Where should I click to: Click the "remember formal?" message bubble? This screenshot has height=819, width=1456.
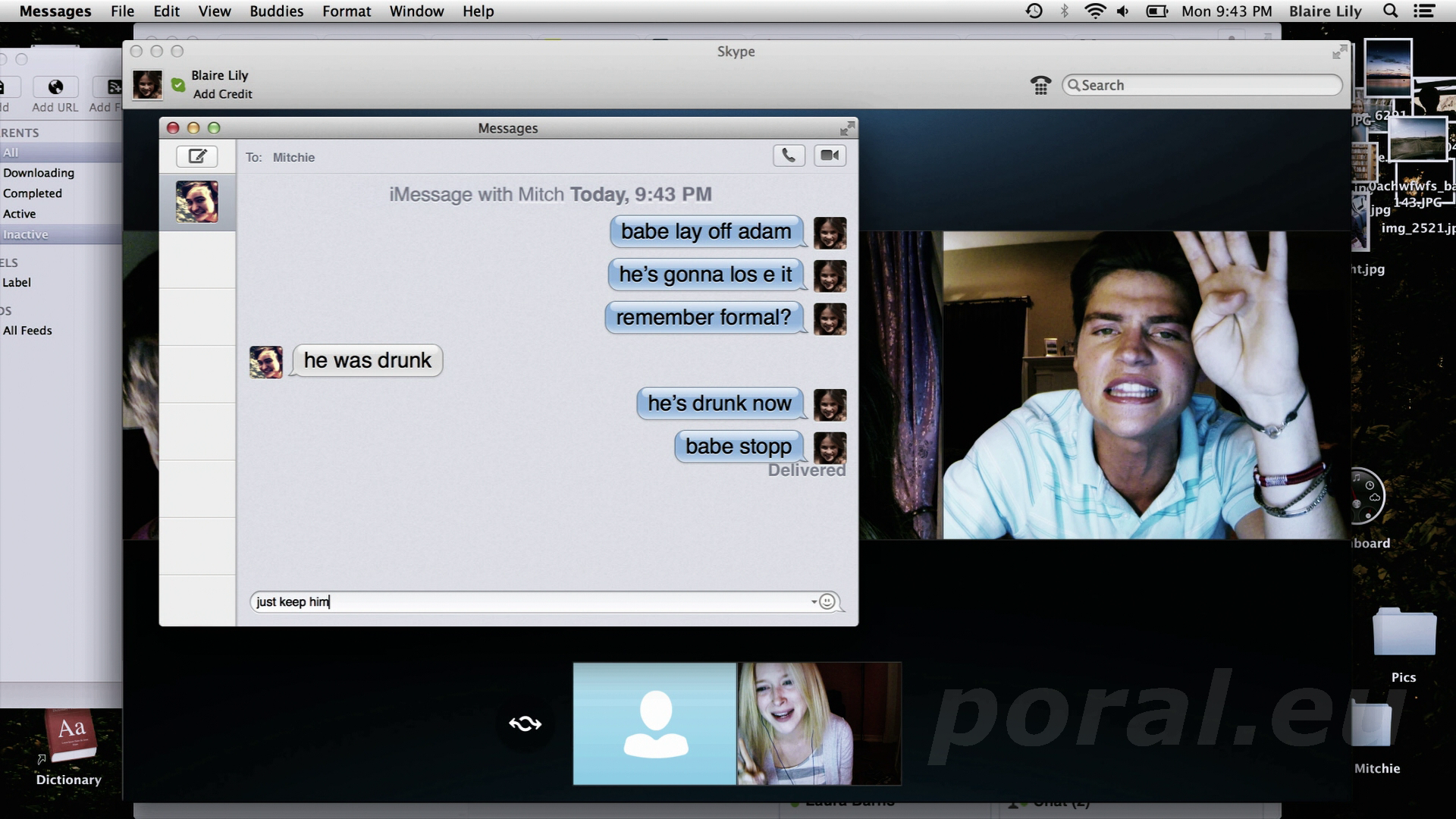[x=704, y=317]
